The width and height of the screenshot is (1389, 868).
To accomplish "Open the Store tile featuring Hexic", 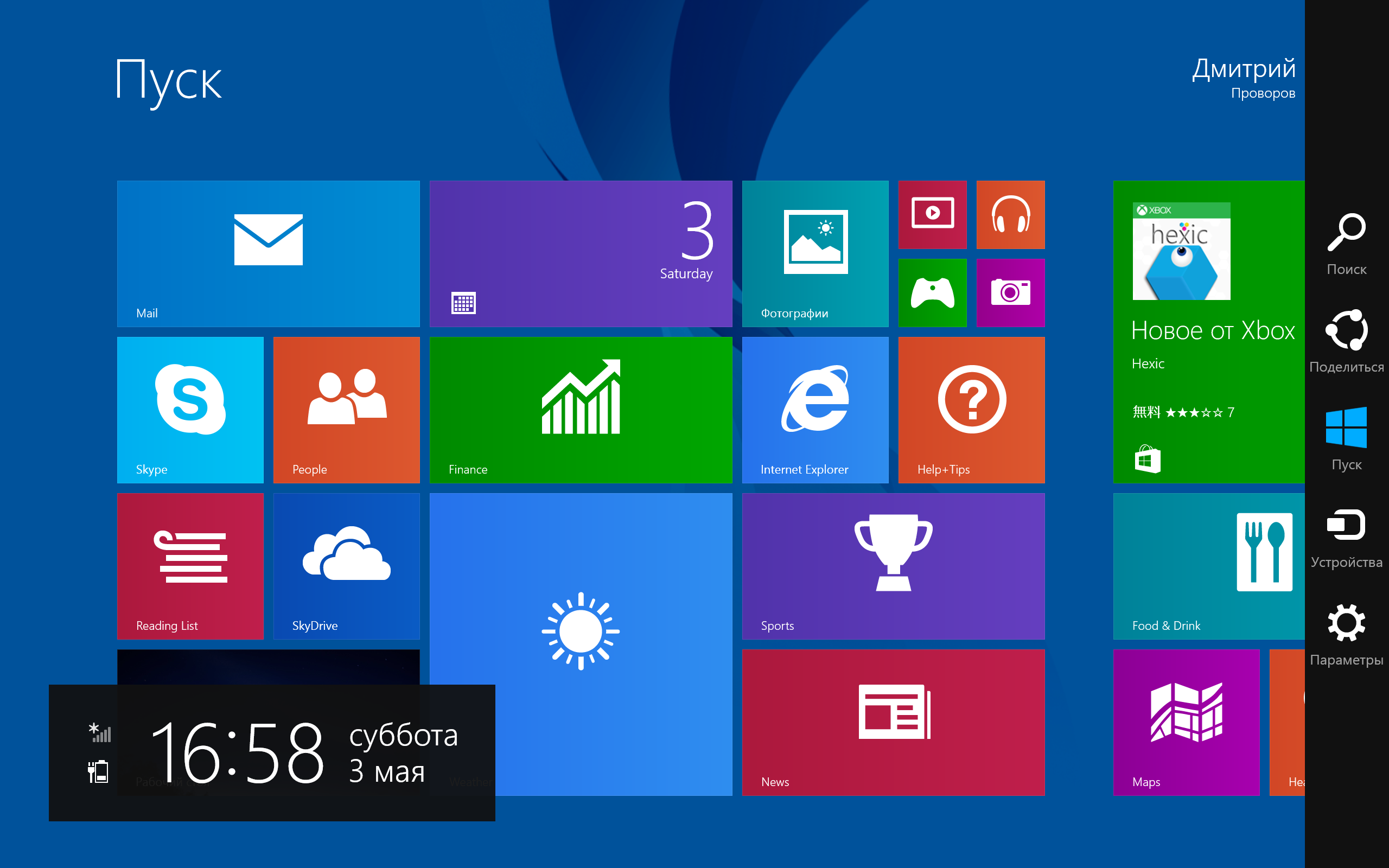I will tap(1209, 332).
